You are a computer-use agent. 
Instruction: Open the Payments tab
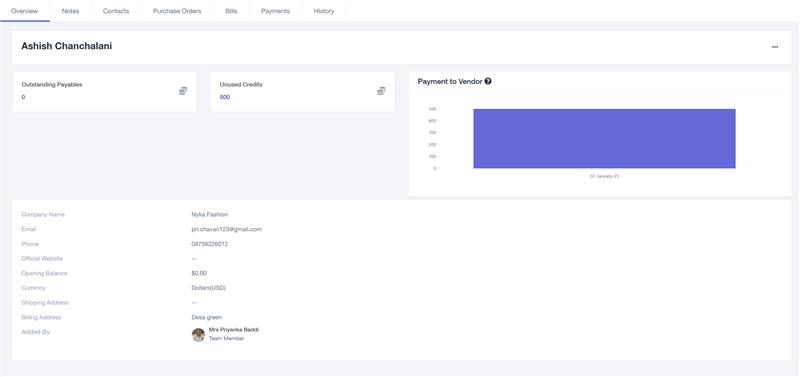276,11
